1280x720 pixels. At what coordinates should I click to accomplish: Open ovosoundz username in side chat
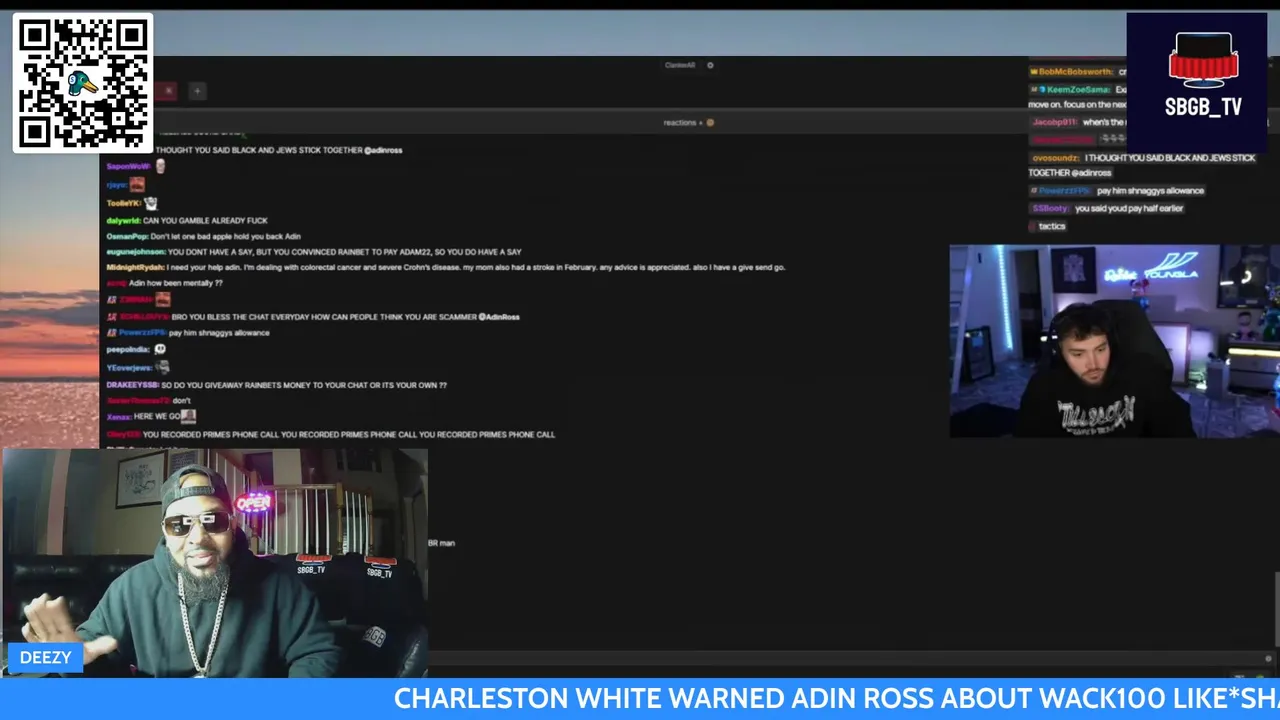pyautogui.click(x=1056, y=158)
